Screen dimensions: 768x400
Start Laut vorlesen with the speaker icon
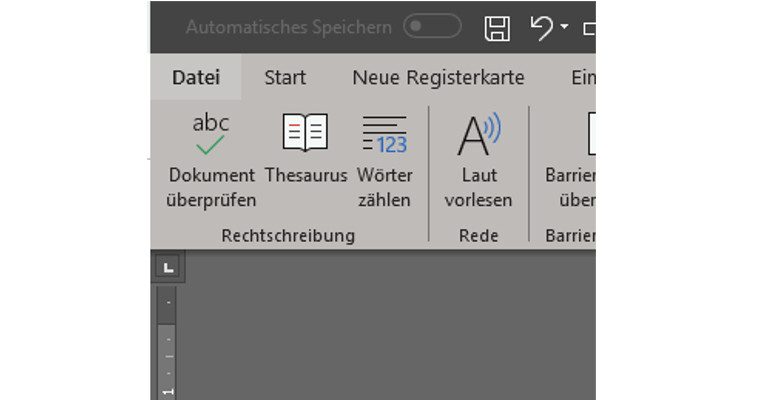coord(478,135)
